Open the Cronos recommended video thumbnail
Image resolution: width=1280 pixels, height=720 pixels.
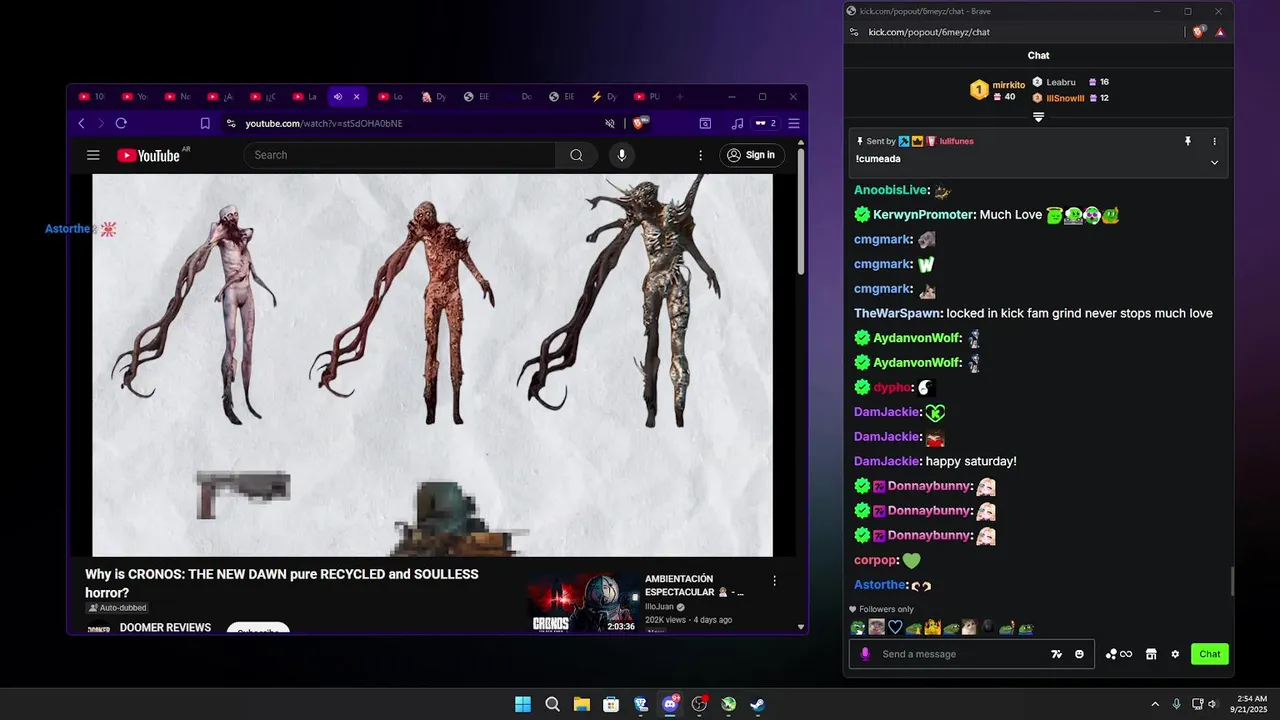583,603
